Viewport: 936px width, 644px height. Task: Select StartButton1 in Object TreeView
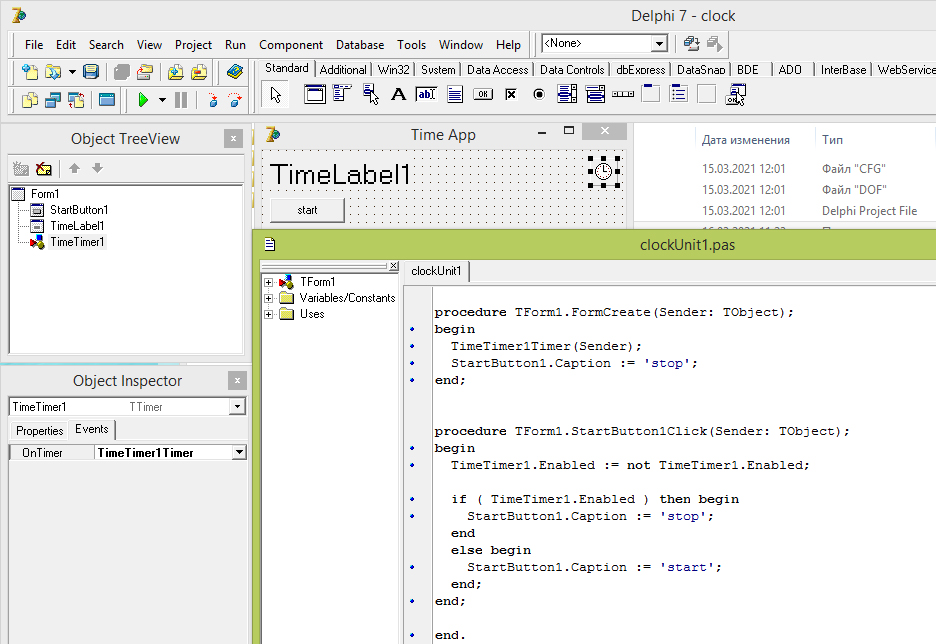coord(79,209)
